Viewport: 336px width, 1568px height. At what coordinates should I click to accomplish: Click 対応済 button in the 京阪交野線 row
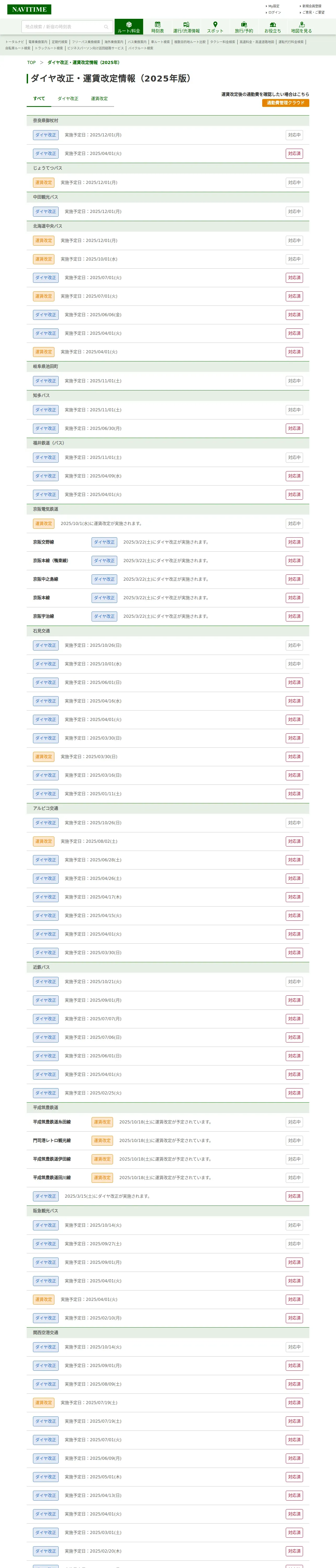(294, 542)
